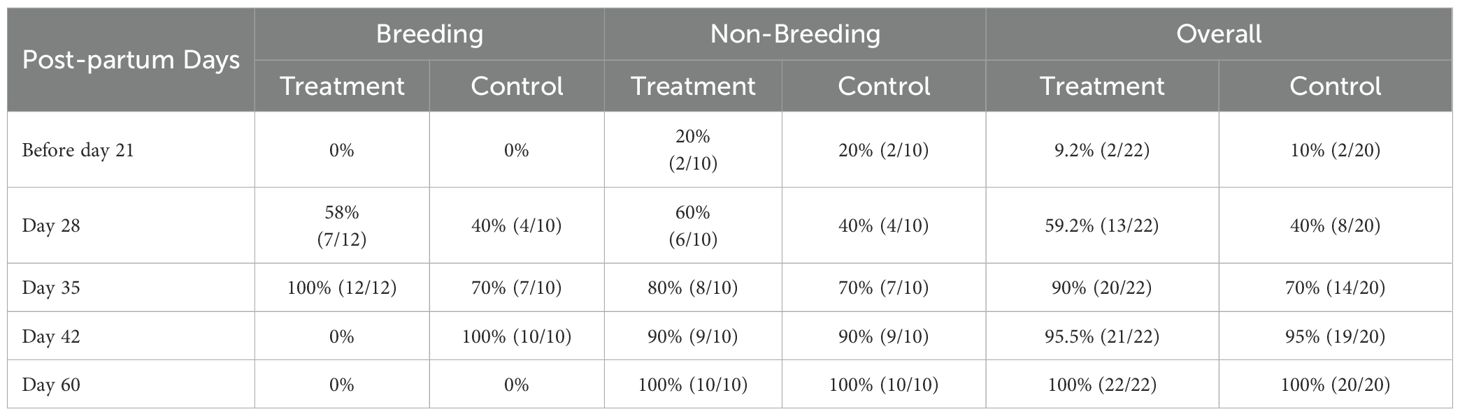Click the Post-partum Days column header
This screenshot has height=416, width=1460.
coord(131,60)
